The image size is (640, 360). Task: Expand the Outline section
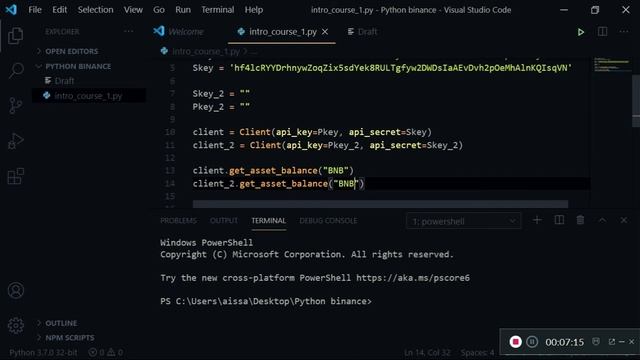61,323
